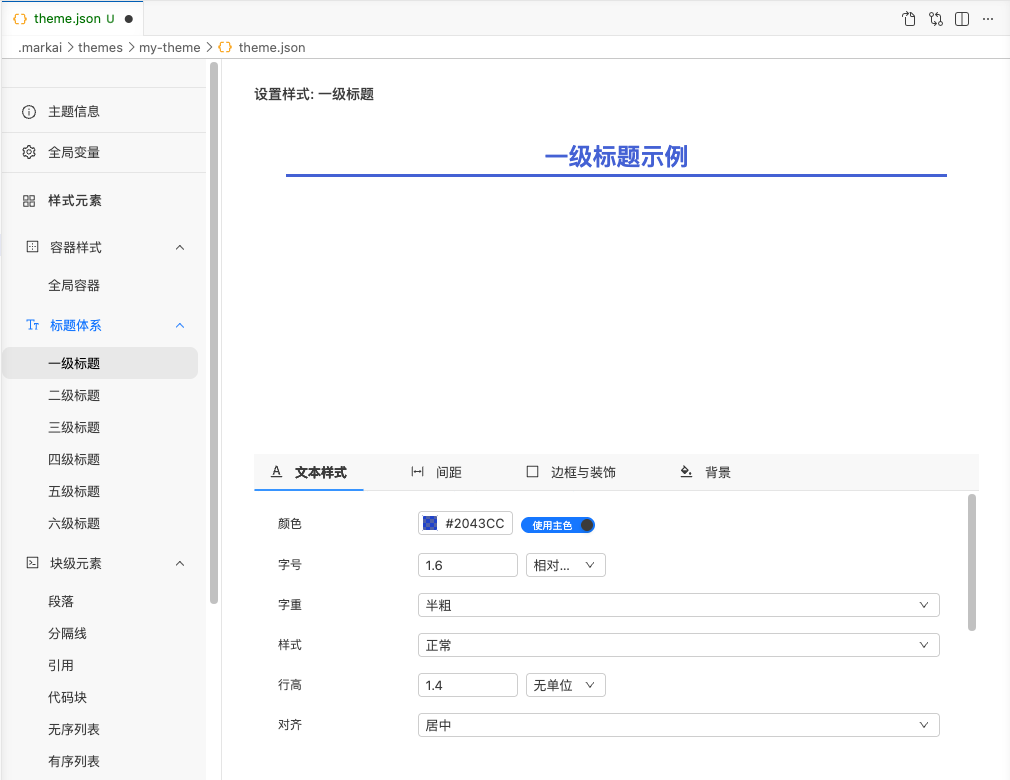Select 一级标题 in the sidebar

click(x=100, y=363)
